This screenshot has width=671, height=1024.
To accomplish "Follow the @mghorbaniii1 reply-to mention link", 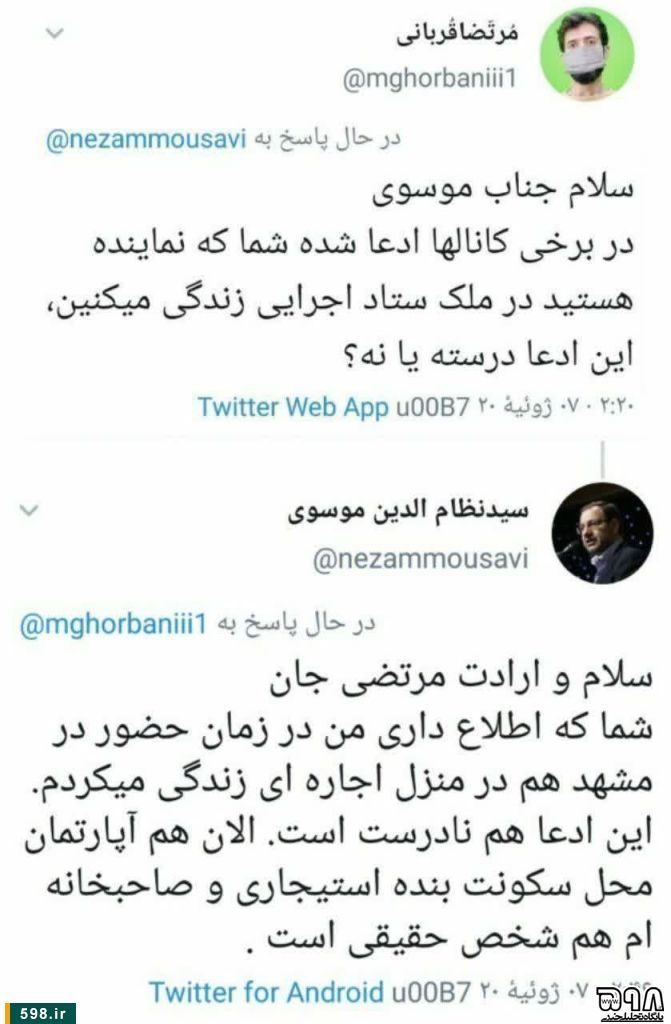I will click(113, 624).
